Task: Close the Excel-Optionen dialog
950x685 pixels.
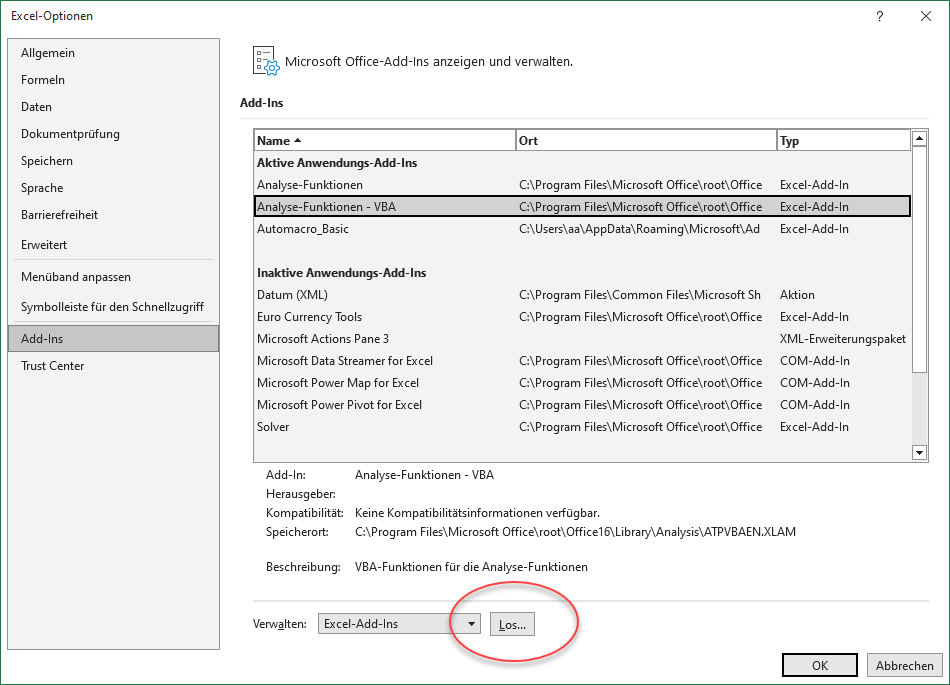Action: pos(926,16)
